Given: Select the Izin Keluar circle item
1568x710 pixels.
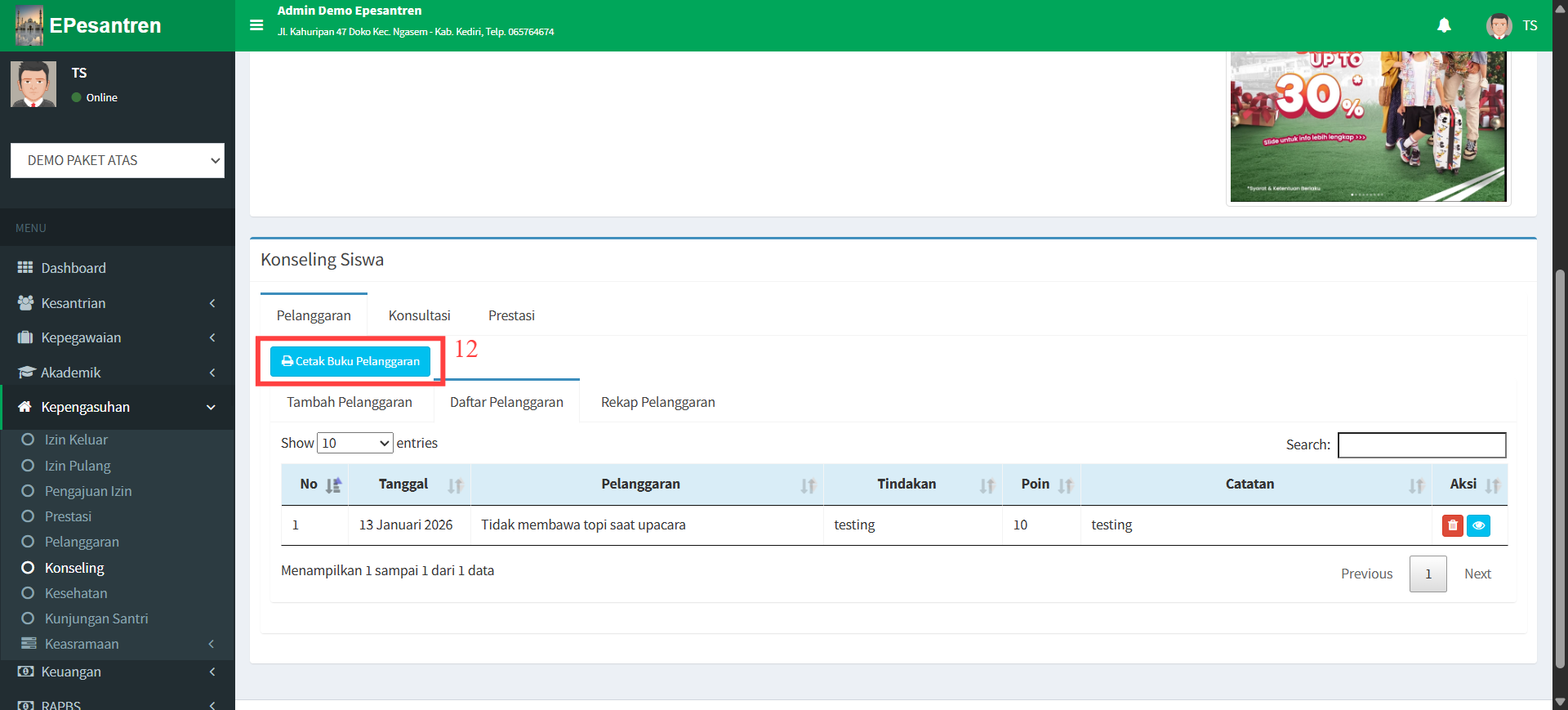Looking at the screenshot, I should click(28, 440).
